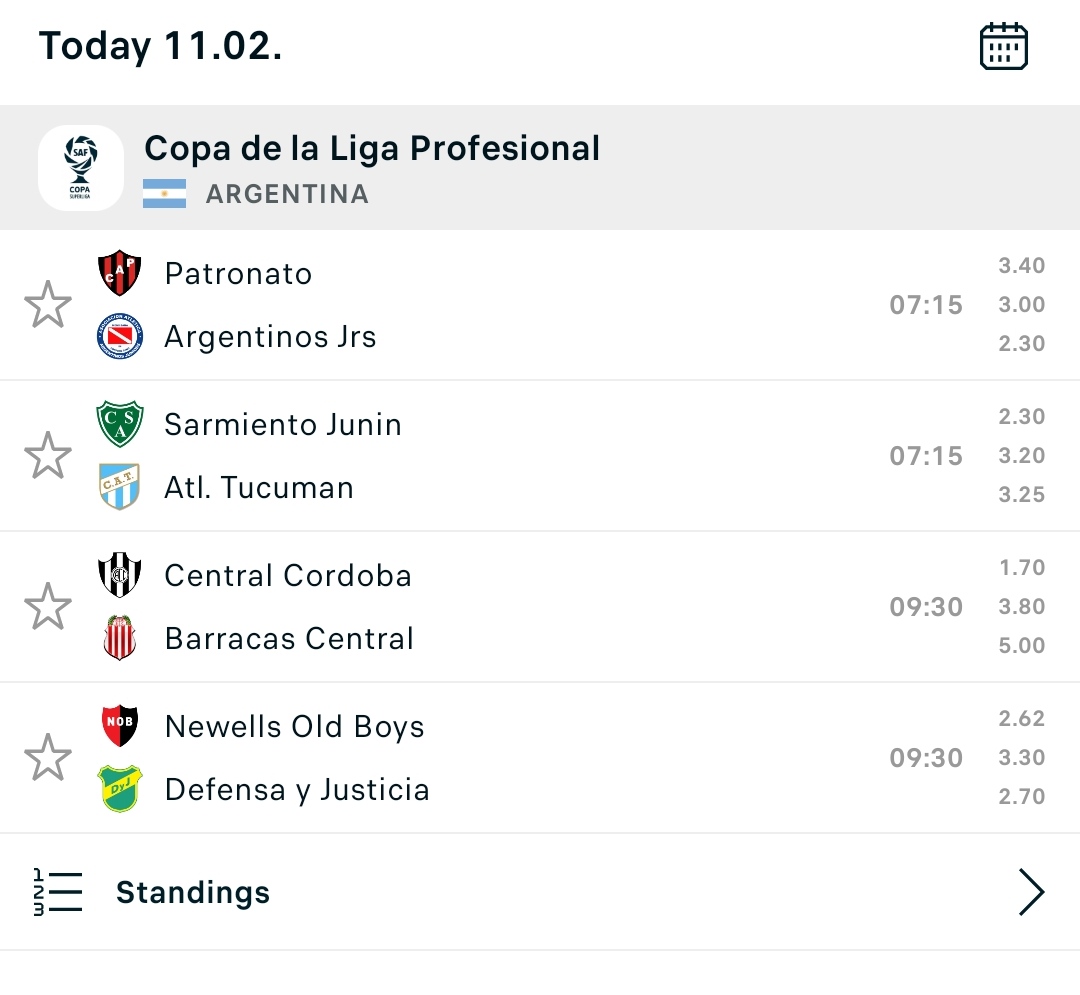Click the Atl. Tucuman shield crest

120,486
